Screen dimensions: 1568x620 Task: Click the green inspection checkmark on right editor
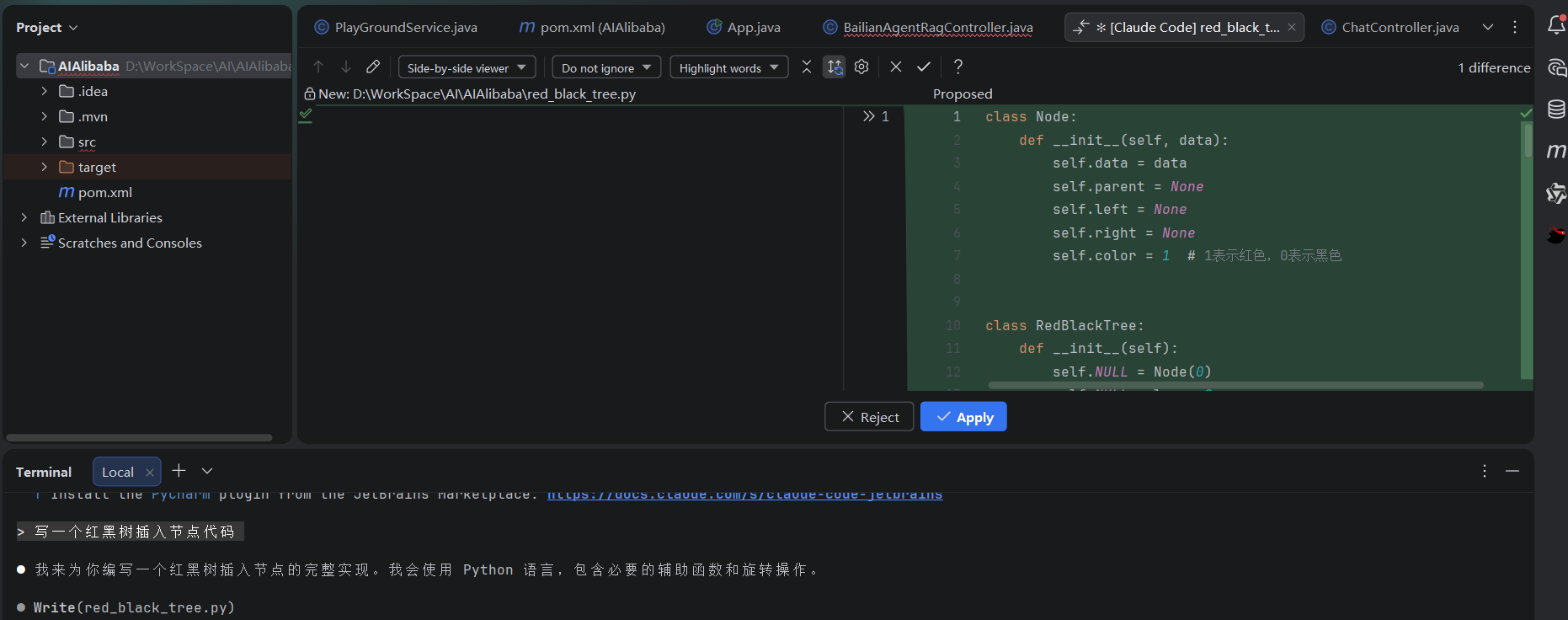coord(1526,113)
